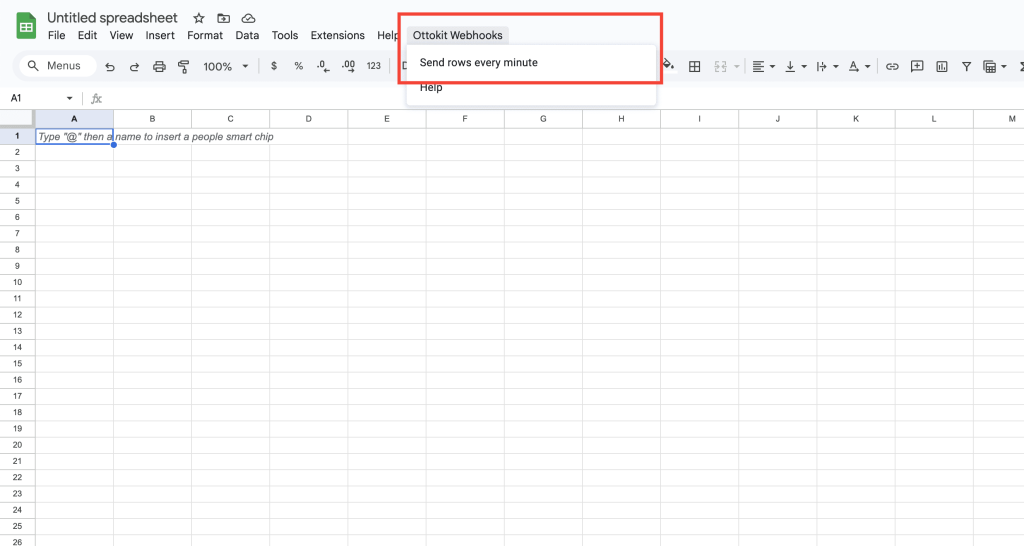Expand the horizontal align dropdown
This screenshot has height=546, width=1024.
[x=763, y=67]
